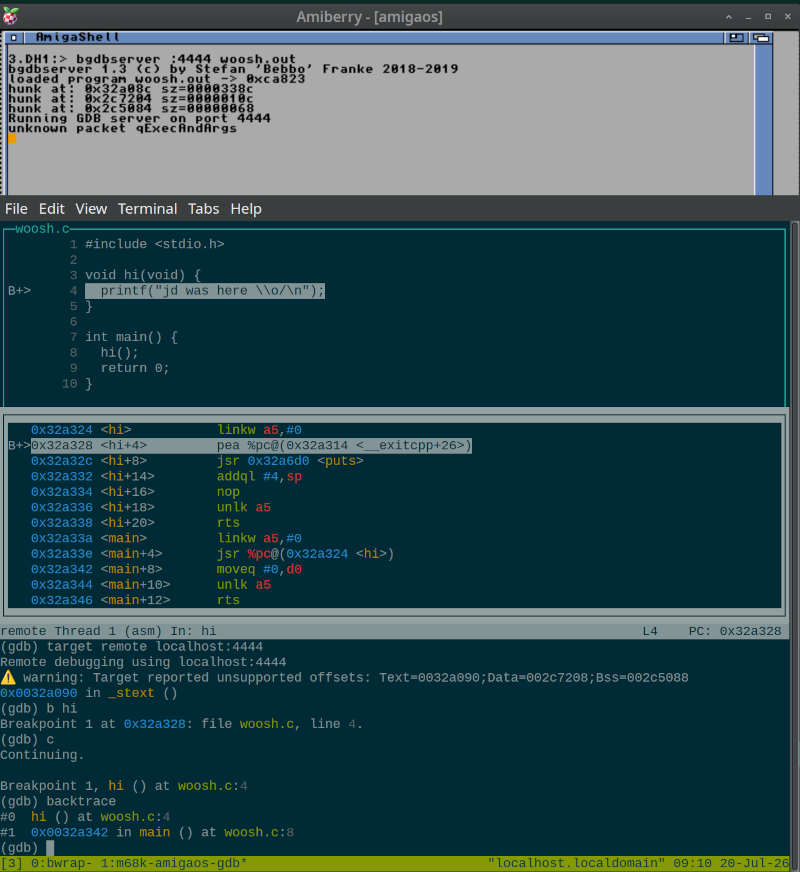Click 'jsr 0x32a6d0 <puts>' instruction
The height and width of the screenshot is (872, 800).
point(290,461)
